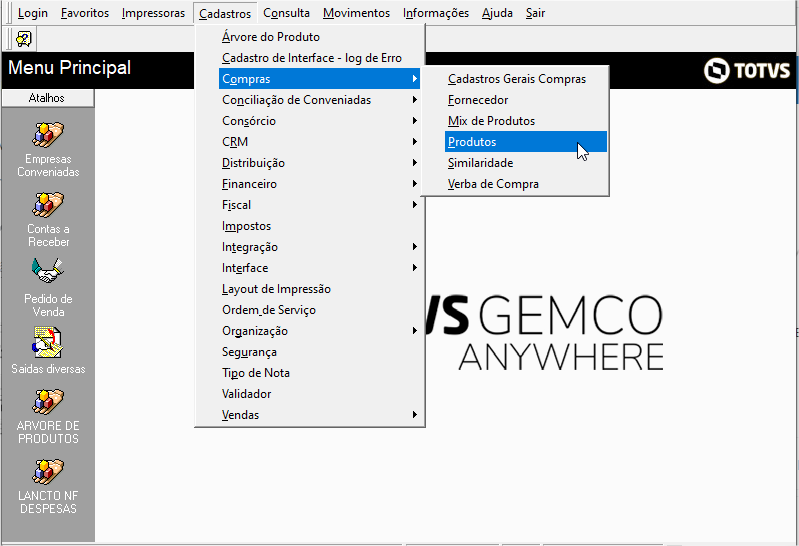Expand the Financeiro submenu

click(319, 184)
